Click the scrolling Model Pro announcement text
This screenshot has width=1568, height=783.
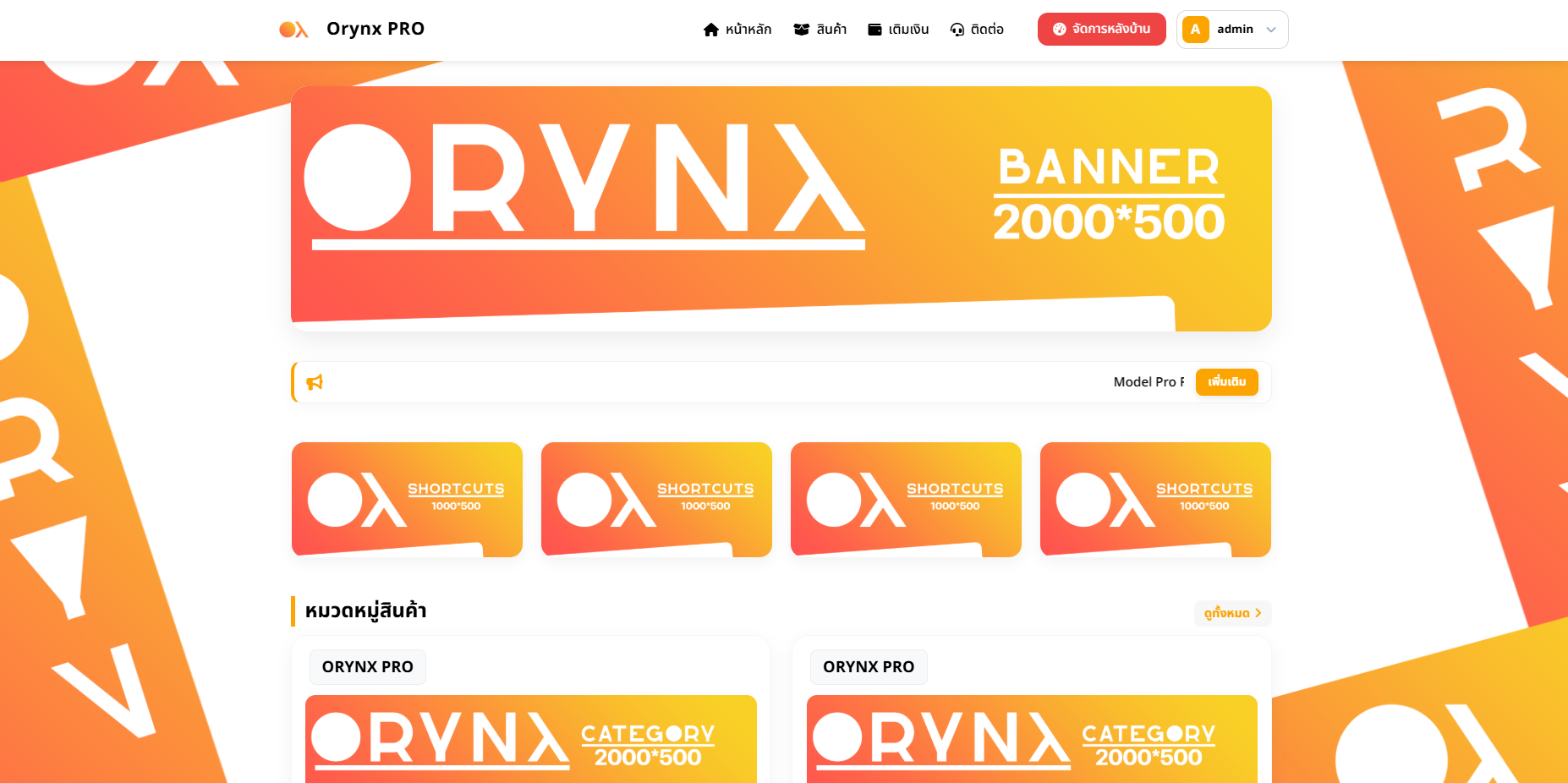(x=1149, y=382)
